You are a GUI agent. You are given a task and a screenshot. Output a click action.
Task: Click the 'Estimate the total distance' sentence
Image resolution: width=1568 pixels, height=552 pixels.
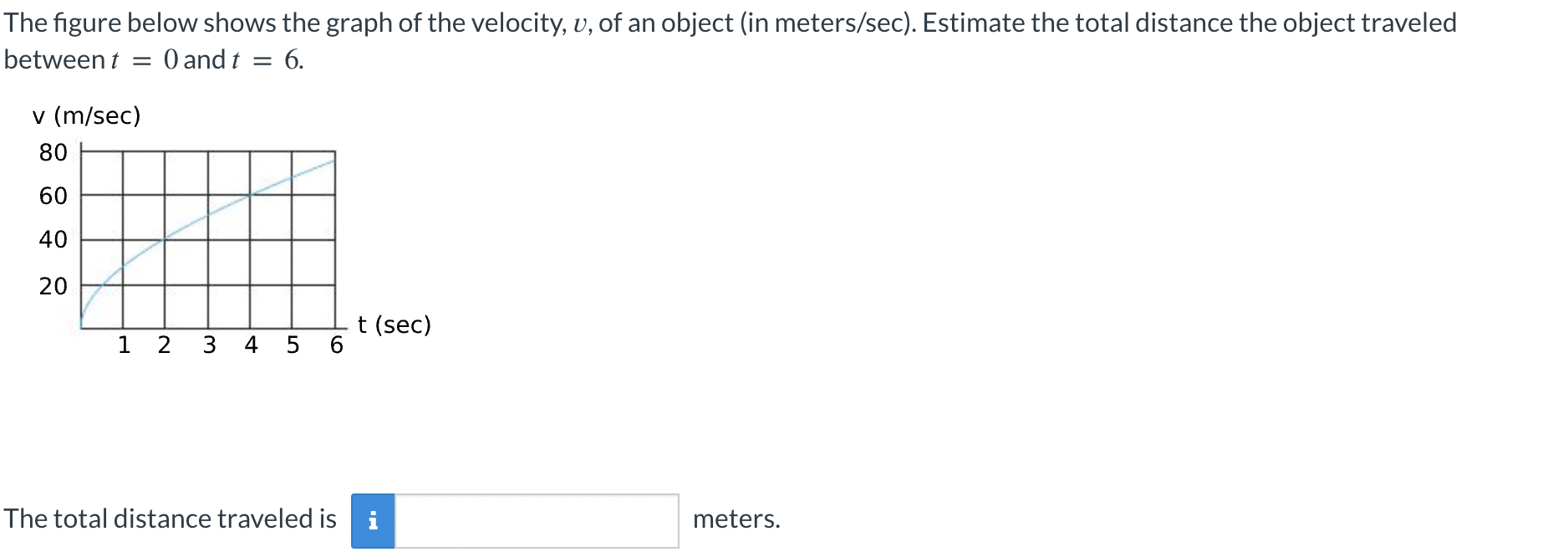(x=1077, y=23)
